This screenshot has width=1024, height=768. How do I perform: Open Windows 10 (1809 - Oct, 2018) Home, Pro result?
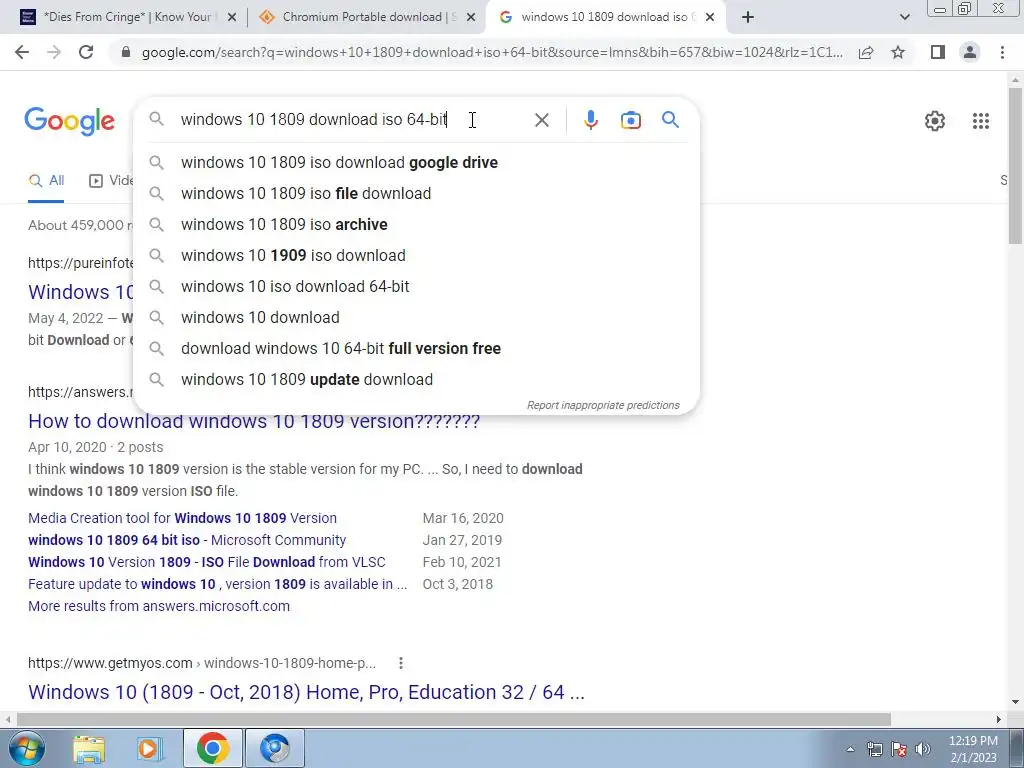click(306, 692)
